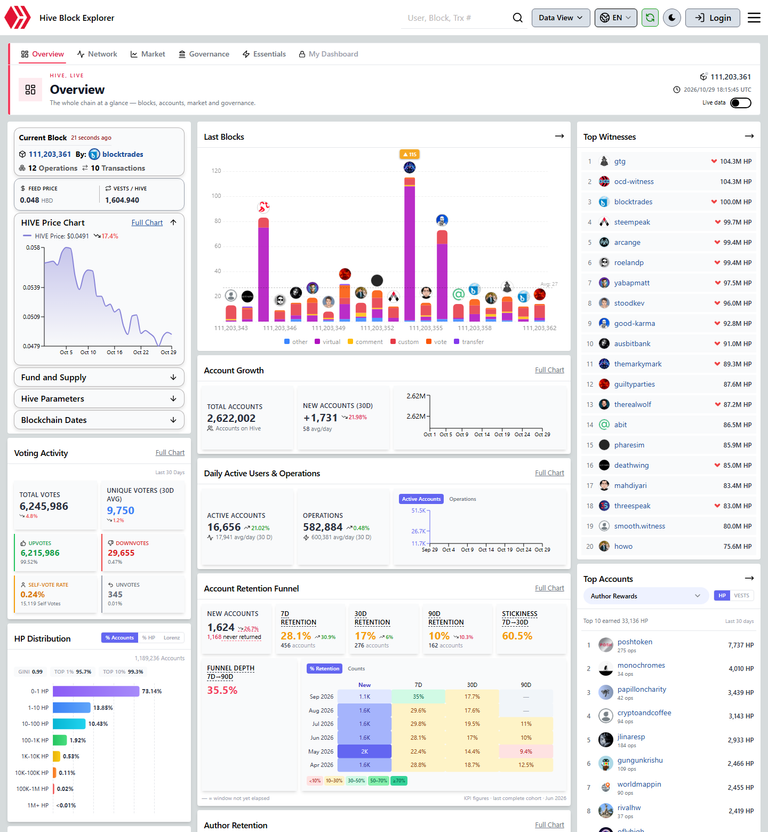Click the monochromes account avatar
The width and height of the screenshot is (768, 832).
click(x=606, y=669)
